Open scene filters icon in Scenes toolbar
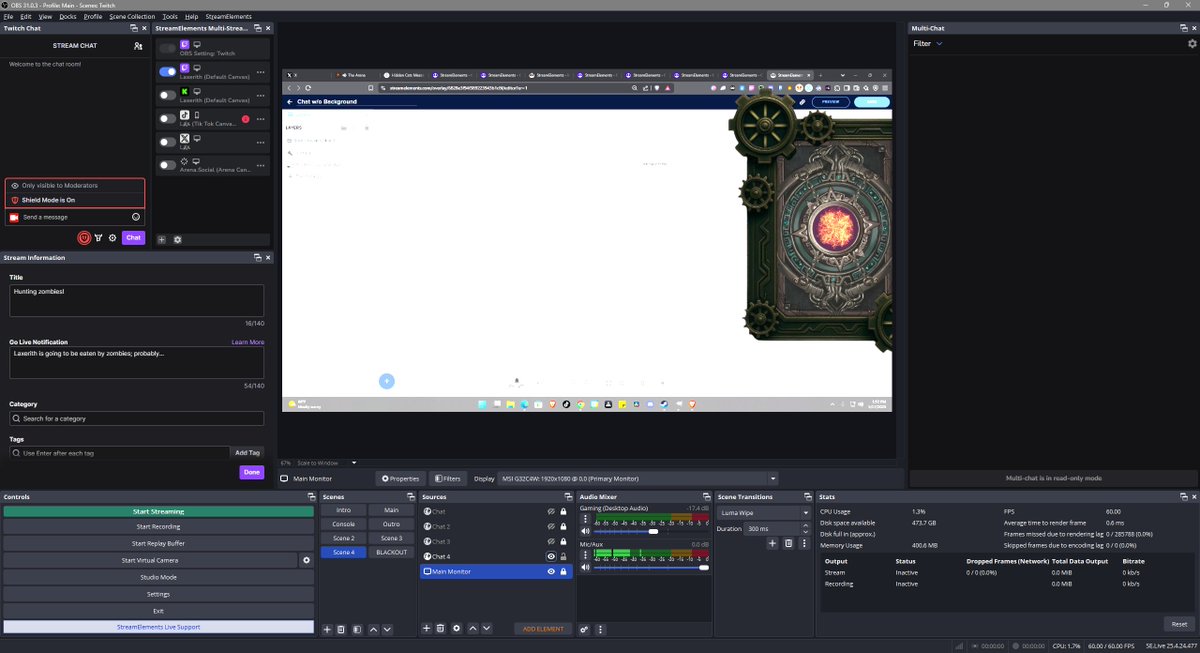 356,629
